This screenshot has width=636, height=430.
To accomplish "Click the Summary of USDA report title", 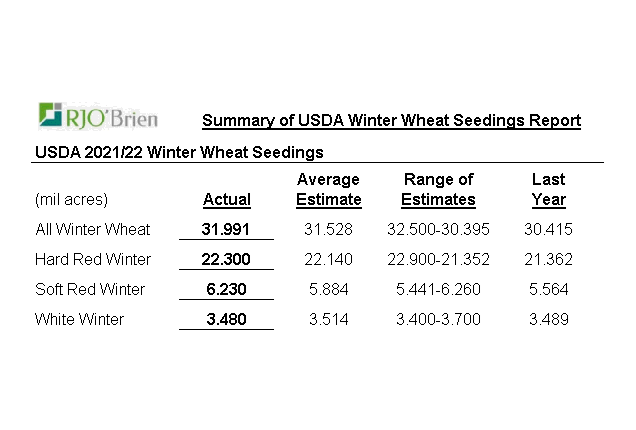I will pyautogui.click(x=391, y=121).
